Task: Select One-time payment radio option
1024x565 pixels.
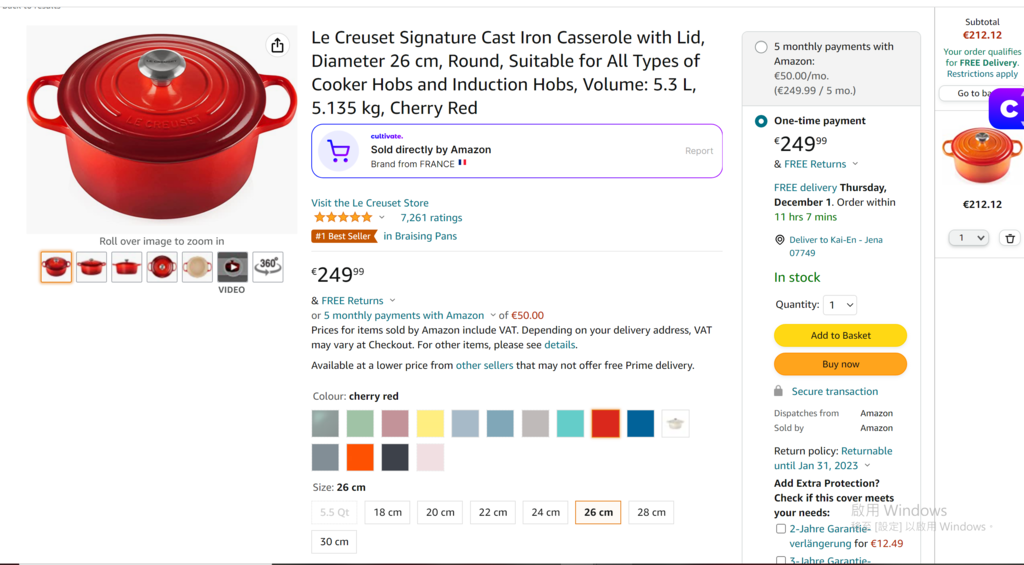Action: point(761,121)
